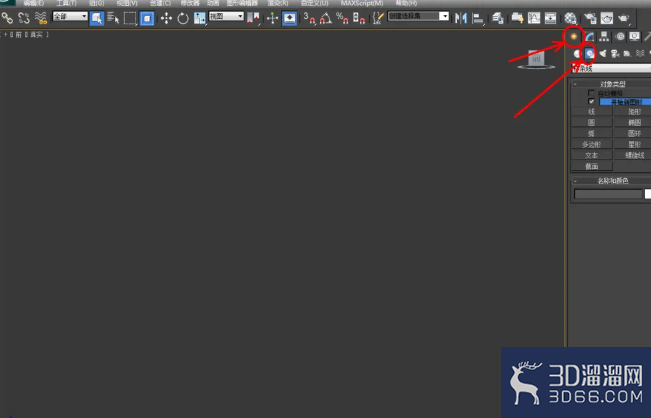
Task: Click the 文本 (Text) button
Action: (592, 155)
